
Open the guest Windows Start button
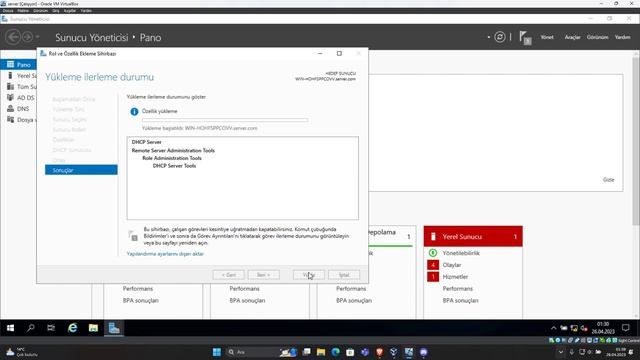pyautogui.click(x=11, y=328)
